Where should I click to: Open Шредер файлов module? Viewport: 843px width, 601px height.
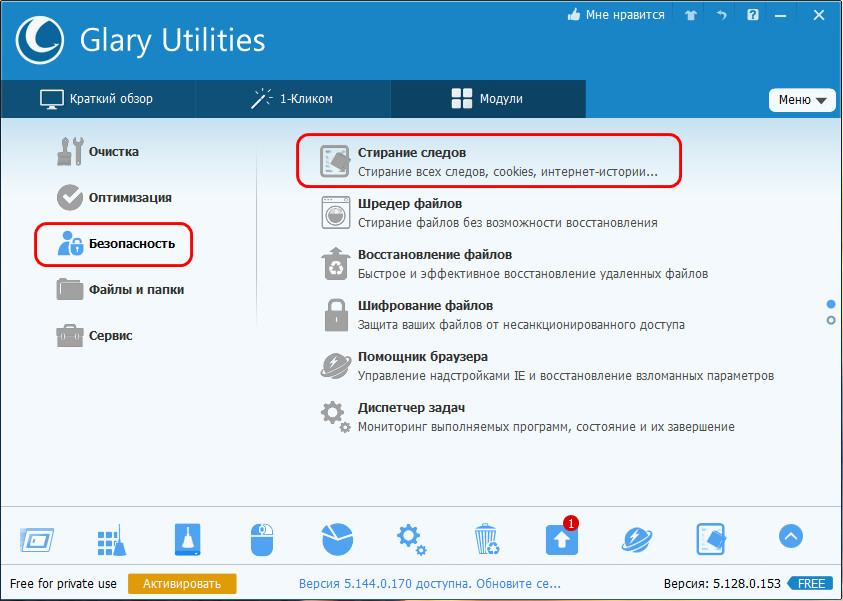coord(409,204)
